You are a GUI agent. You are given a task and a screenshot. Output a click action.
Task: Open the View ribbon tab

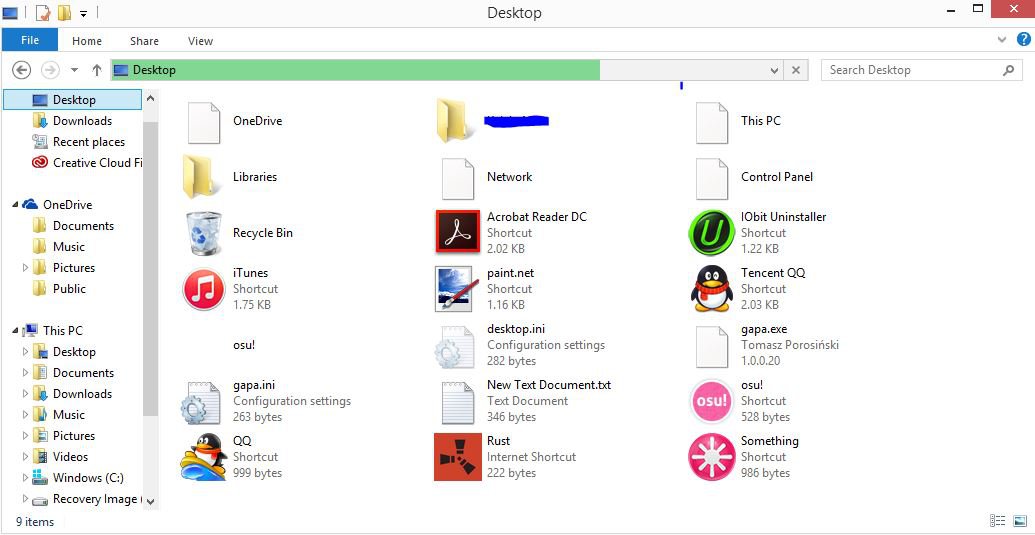coord(200,41)
